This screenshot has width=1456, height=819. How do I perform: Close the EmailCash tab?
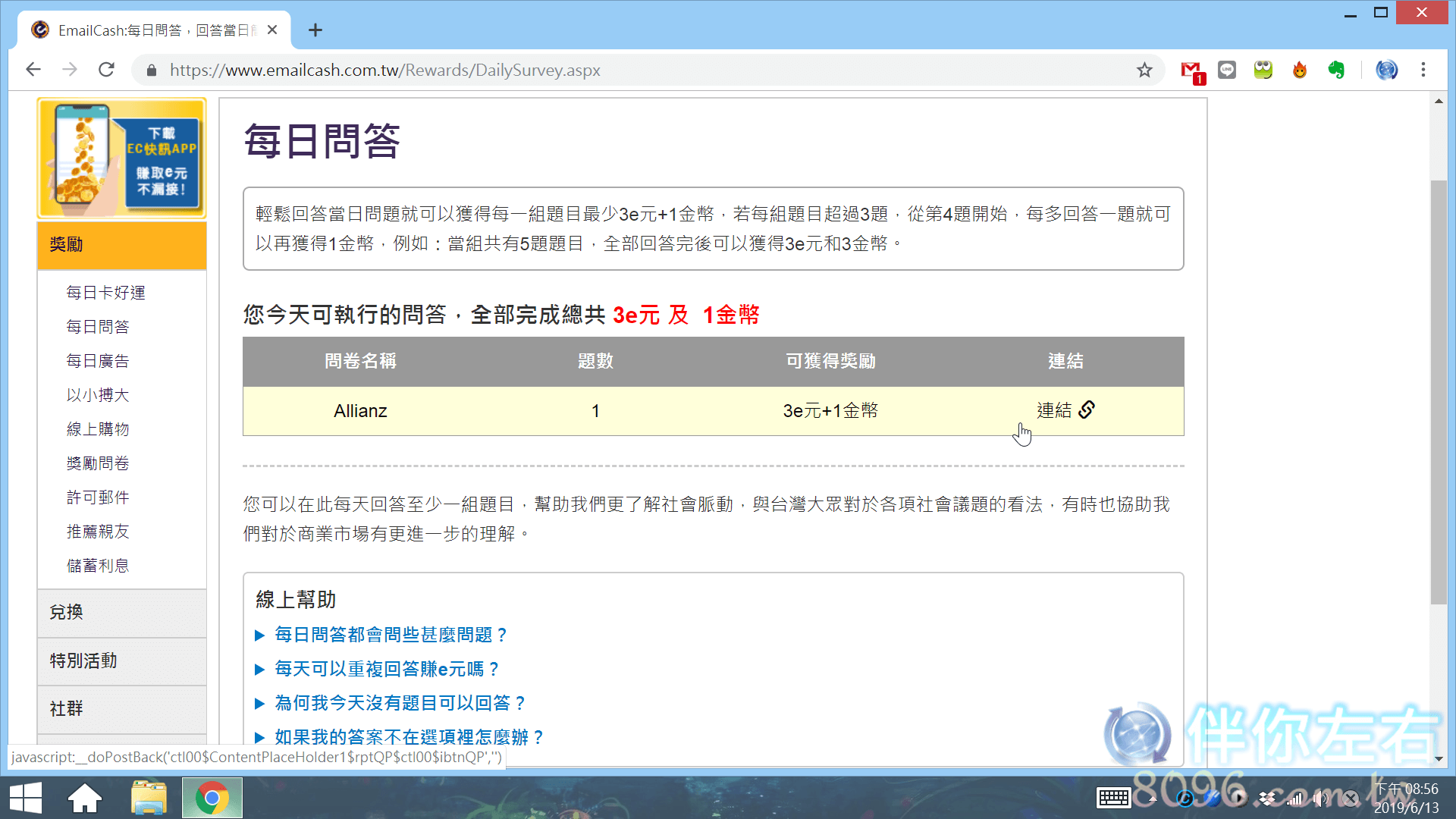pos(272,30)
